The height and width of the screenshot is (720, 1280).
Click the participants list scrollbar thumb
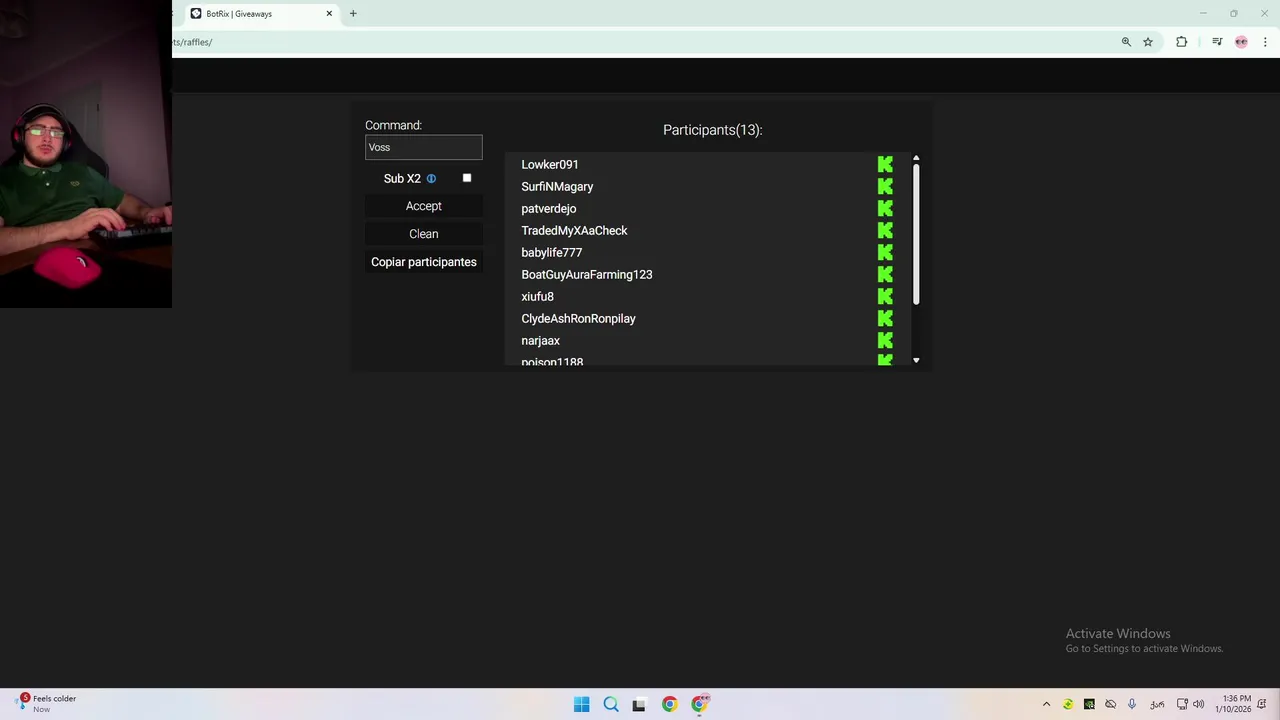tap(916, 236)
